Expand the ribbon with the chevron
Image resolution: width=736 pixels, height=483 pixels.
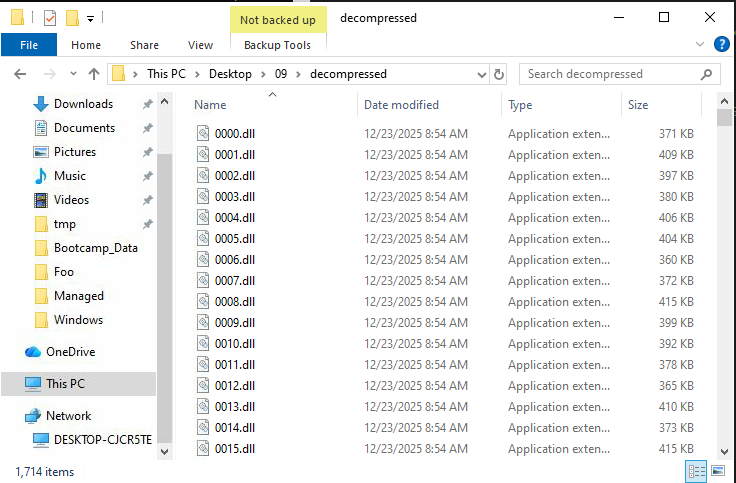pos(700,44)
